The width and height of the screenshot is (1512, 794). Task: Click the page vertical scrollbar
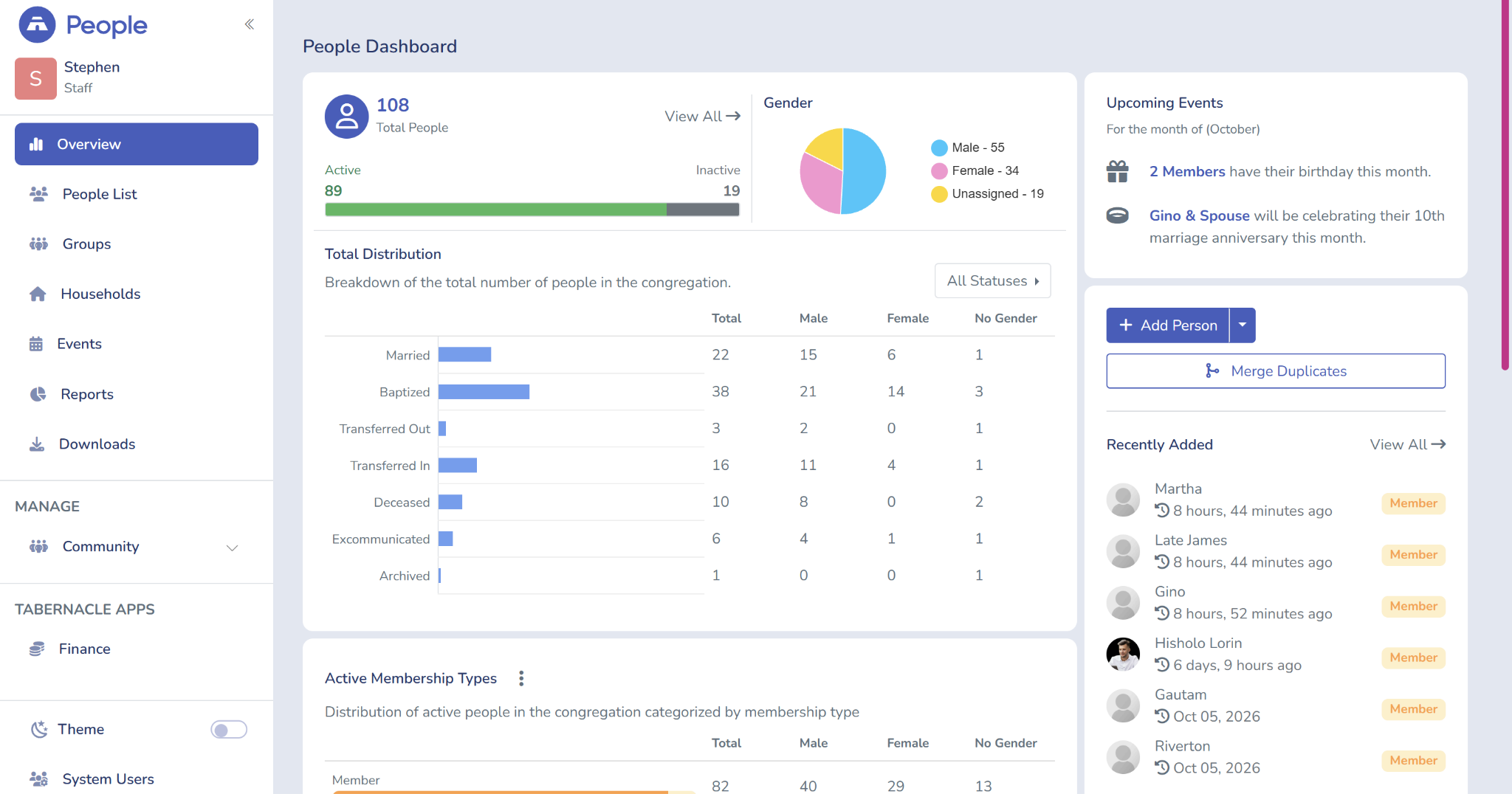pos(1505,184)
